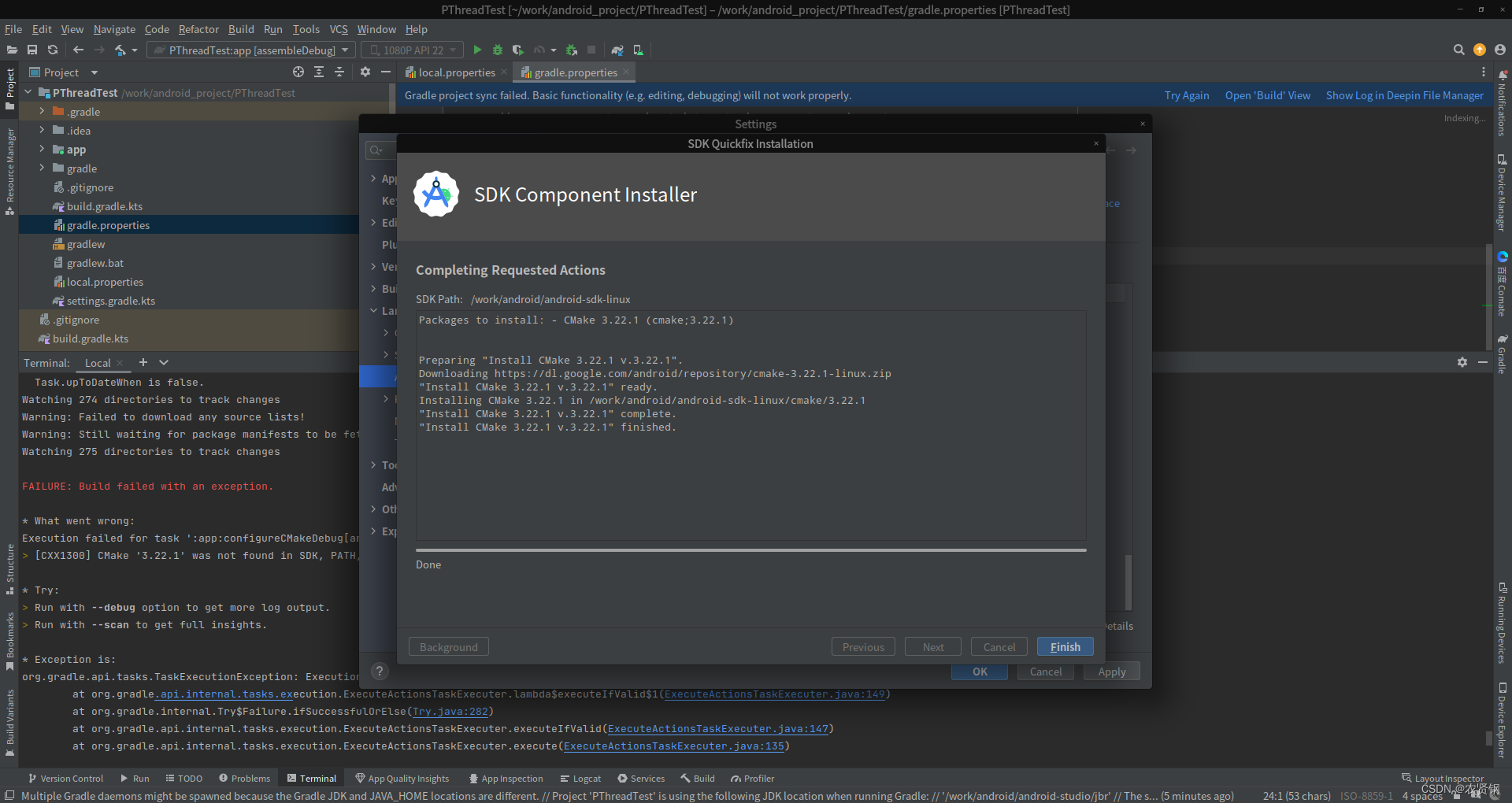Hide the Project panel with minus icon
The height and width of the screenshot is (803, 1512).
pos(386,72)
